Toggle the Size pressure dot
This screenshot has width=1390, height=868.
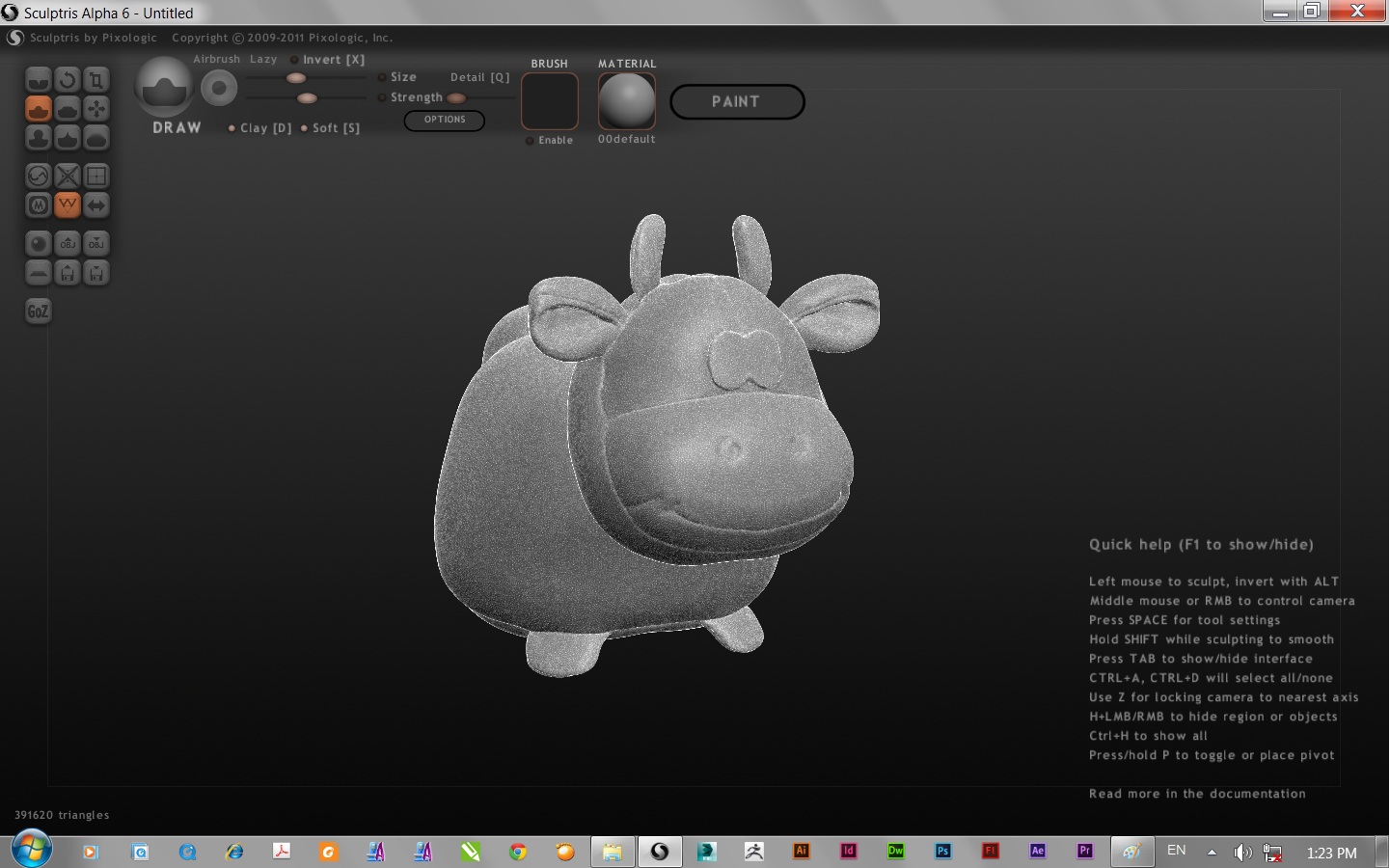(382, 77)
